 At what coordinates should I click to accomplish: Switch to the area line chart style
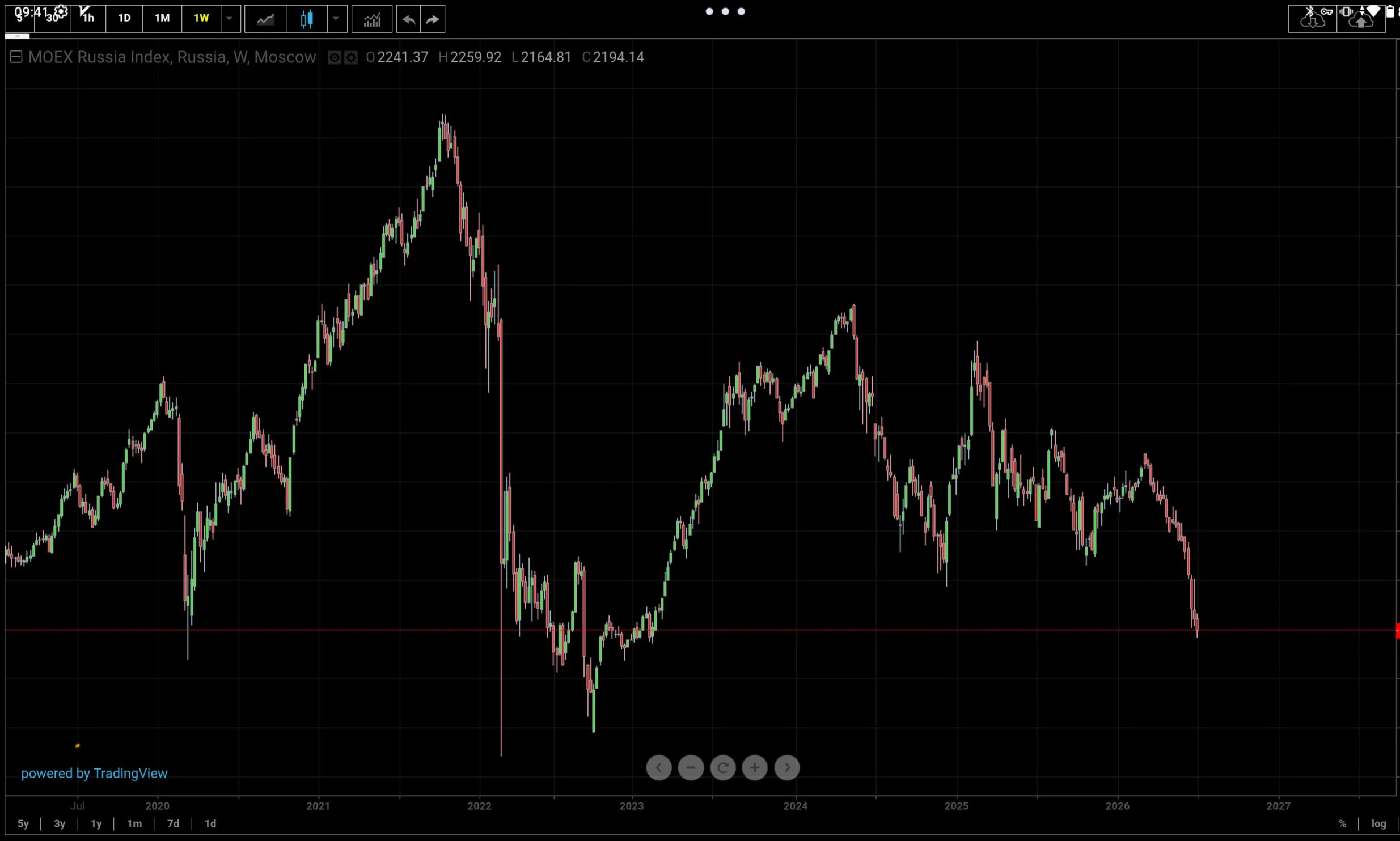click(x=265, y=19)
